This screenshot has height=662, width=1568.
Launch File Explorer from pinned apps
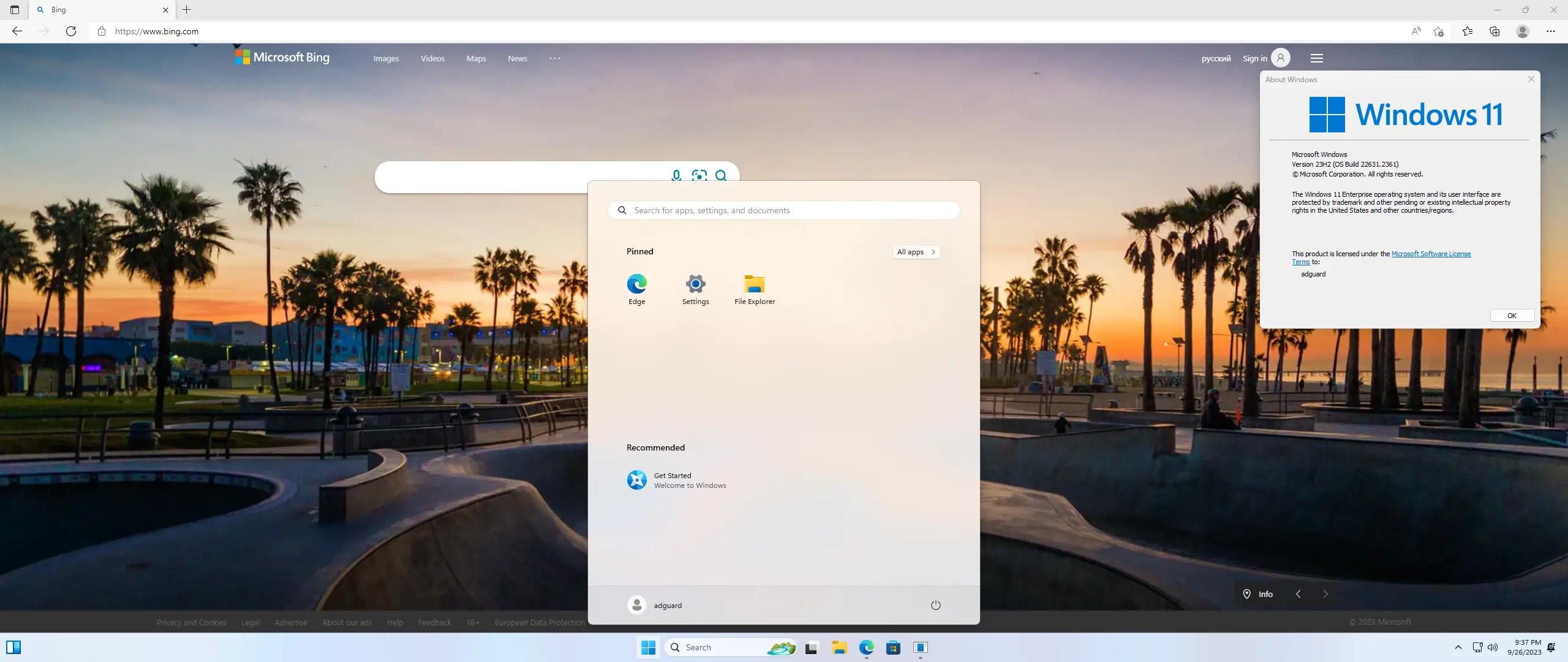pos(754,289)
